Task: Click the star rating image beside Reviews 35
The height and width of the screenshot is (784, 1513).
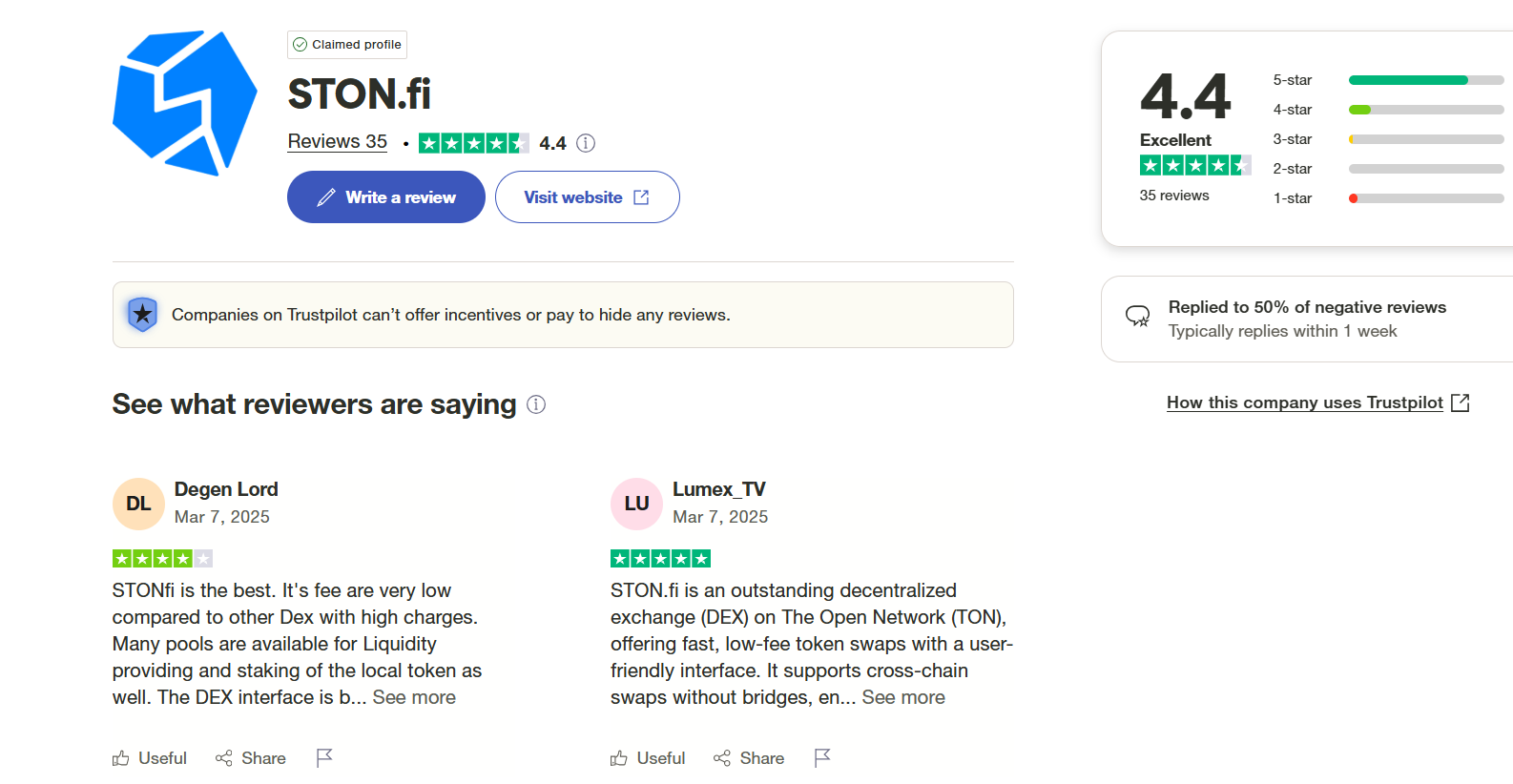Action: (473, 143)
